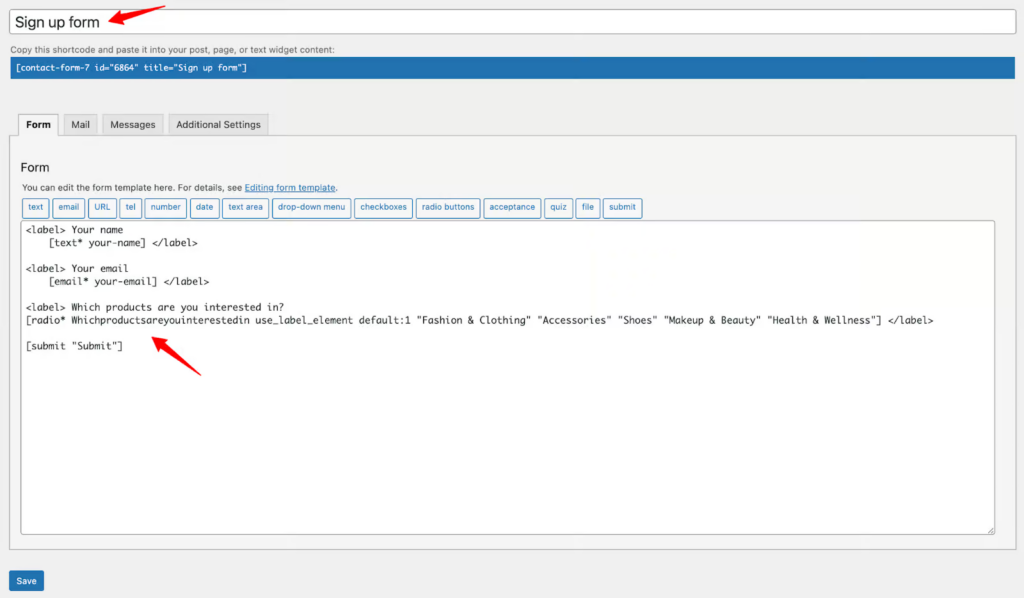Open the Messages tab
Viewport: 1024px width, 598px height.
click(x=133, y=125)
